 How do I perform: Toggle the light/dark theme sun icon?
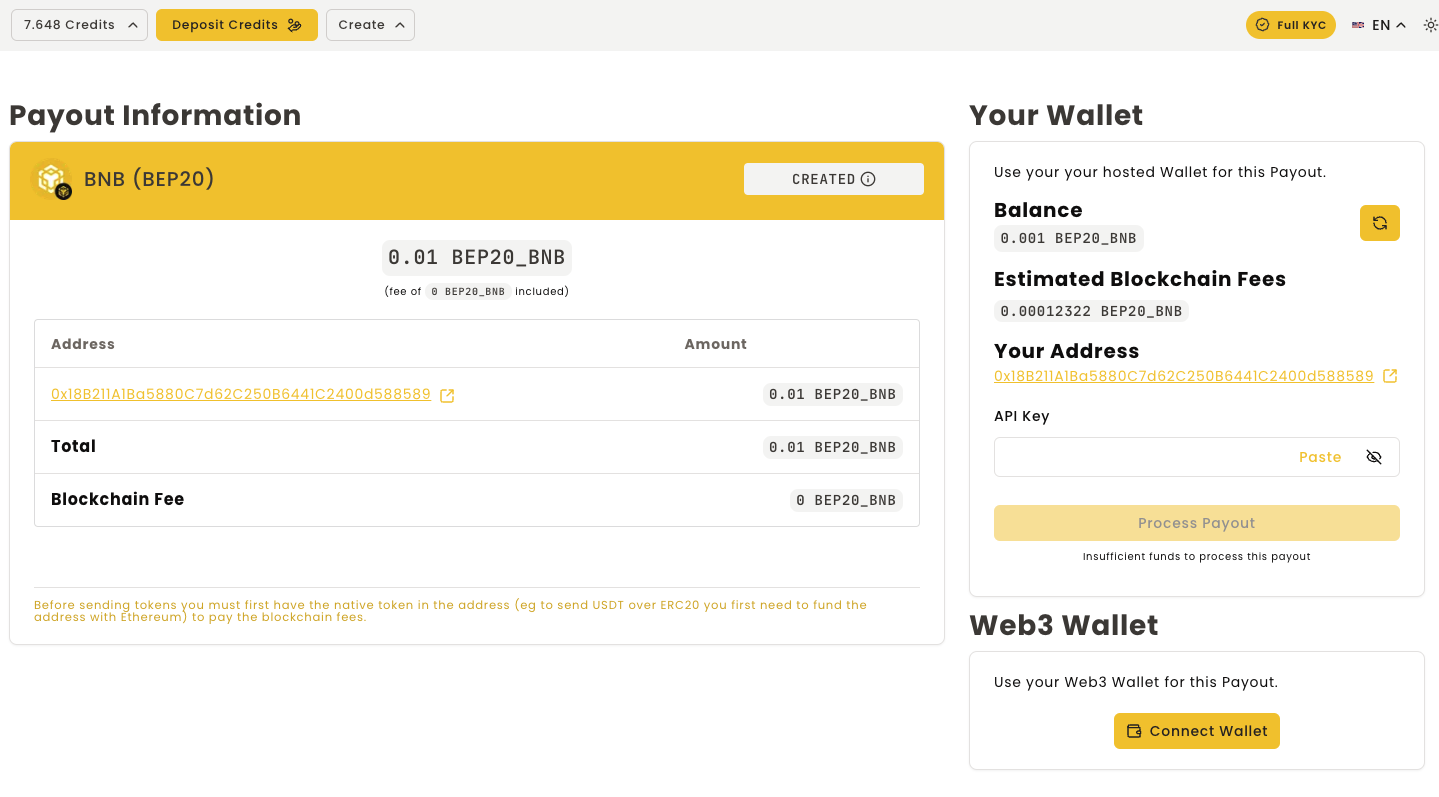tap(1429, 25)
